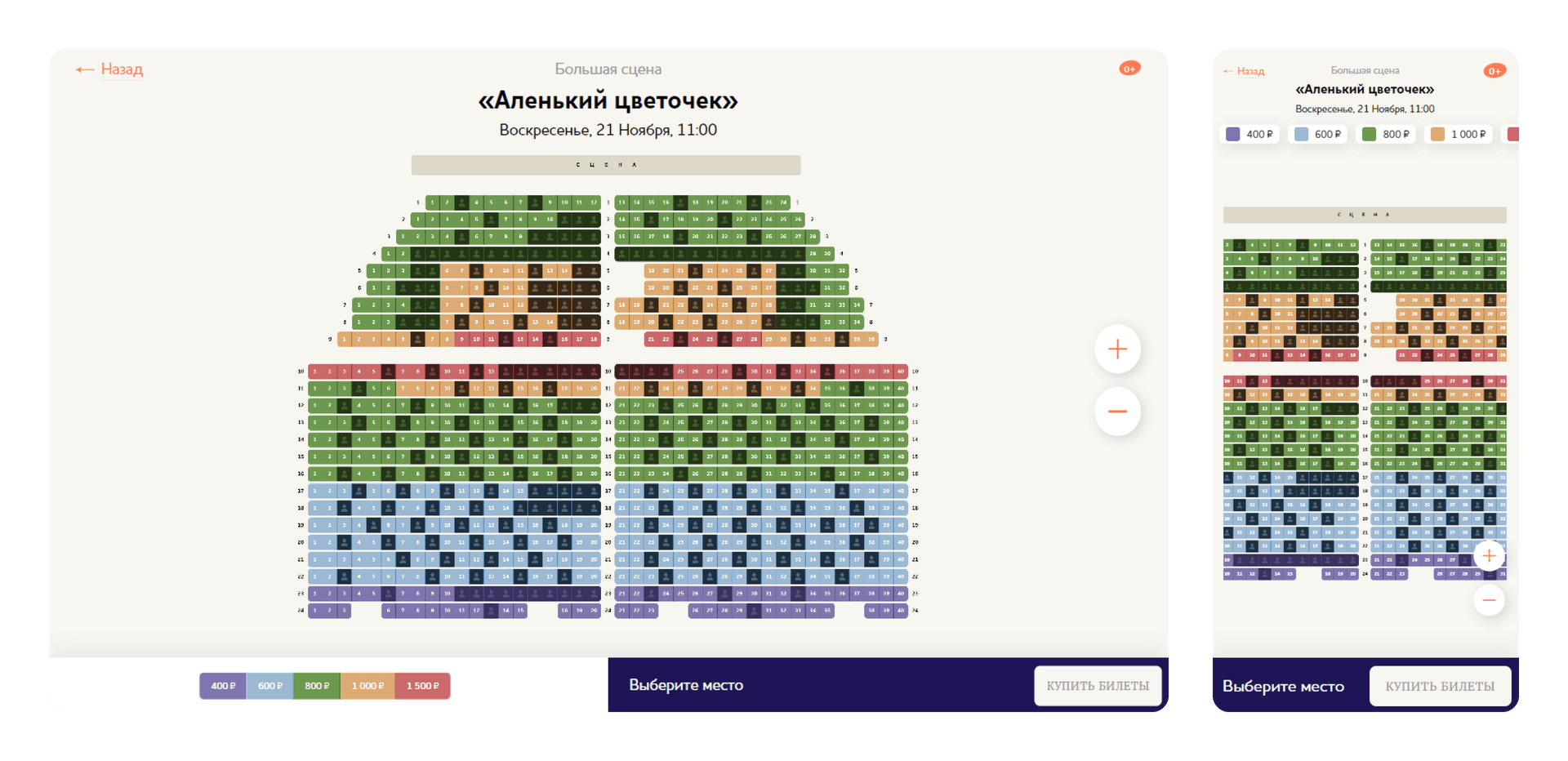The width and height of the screenshot is (1568, 761).
Task: Click the 0+ age badge in mobile view
Action: click(1494, 71)
